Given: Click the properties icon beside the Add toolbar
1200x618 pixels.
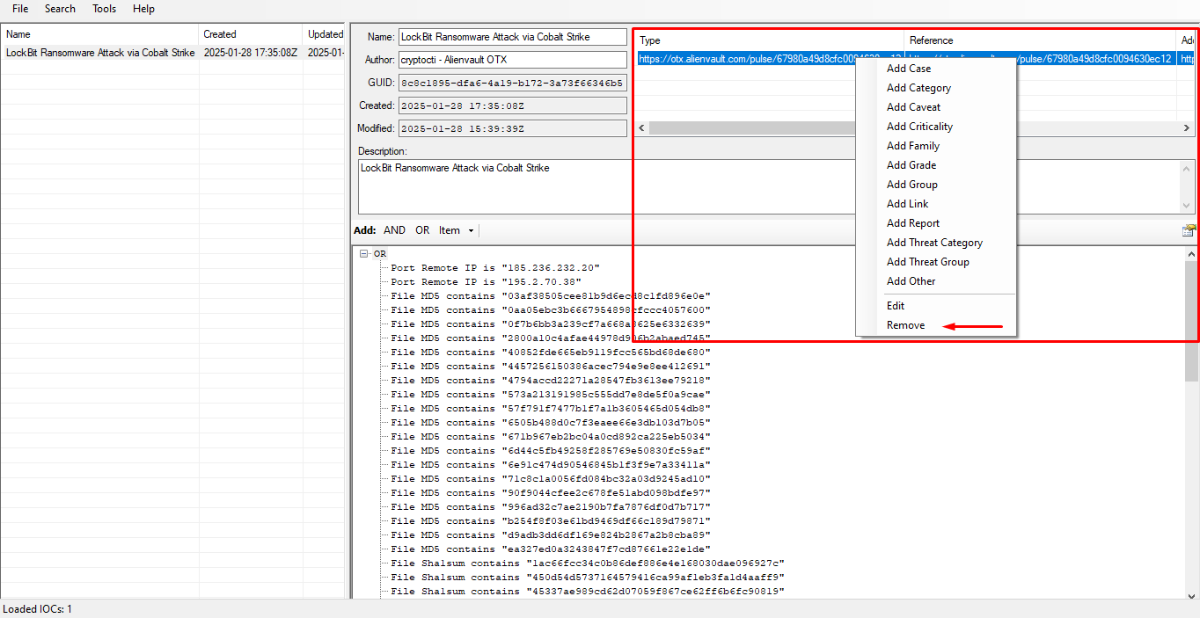Looking at the screenshot, I should [1188, 230].
